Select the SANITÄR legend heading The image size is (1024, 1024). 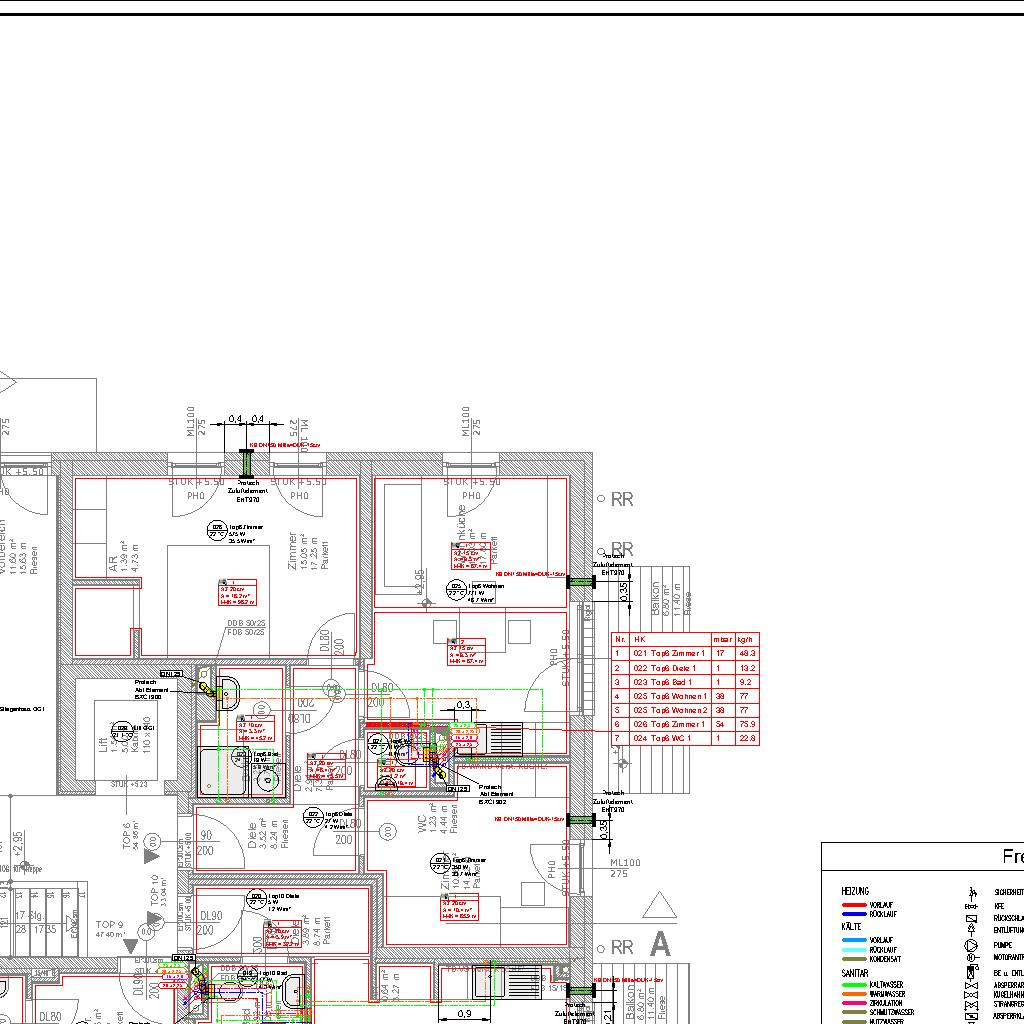pos(855,972)
